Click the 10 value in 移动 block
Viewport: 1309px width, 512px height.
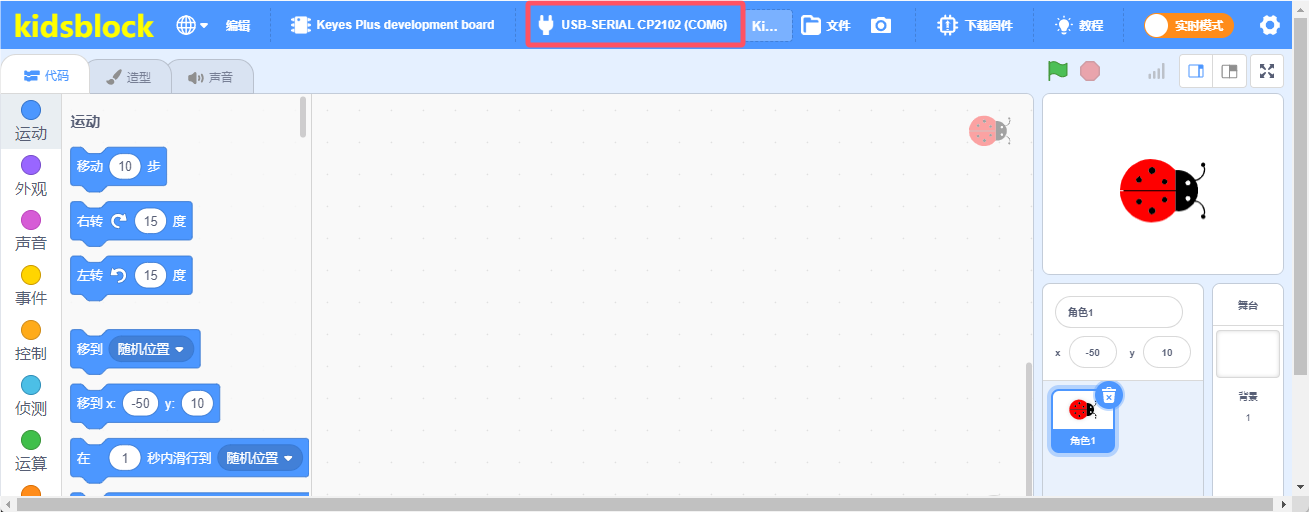pyautogui.click(x=125, y=167)
